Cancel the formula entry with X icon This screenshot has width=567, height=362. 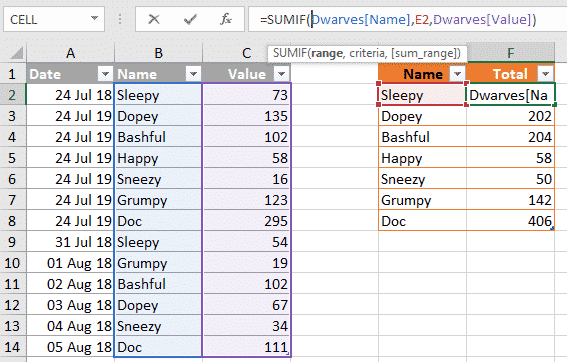click(154, 19)
